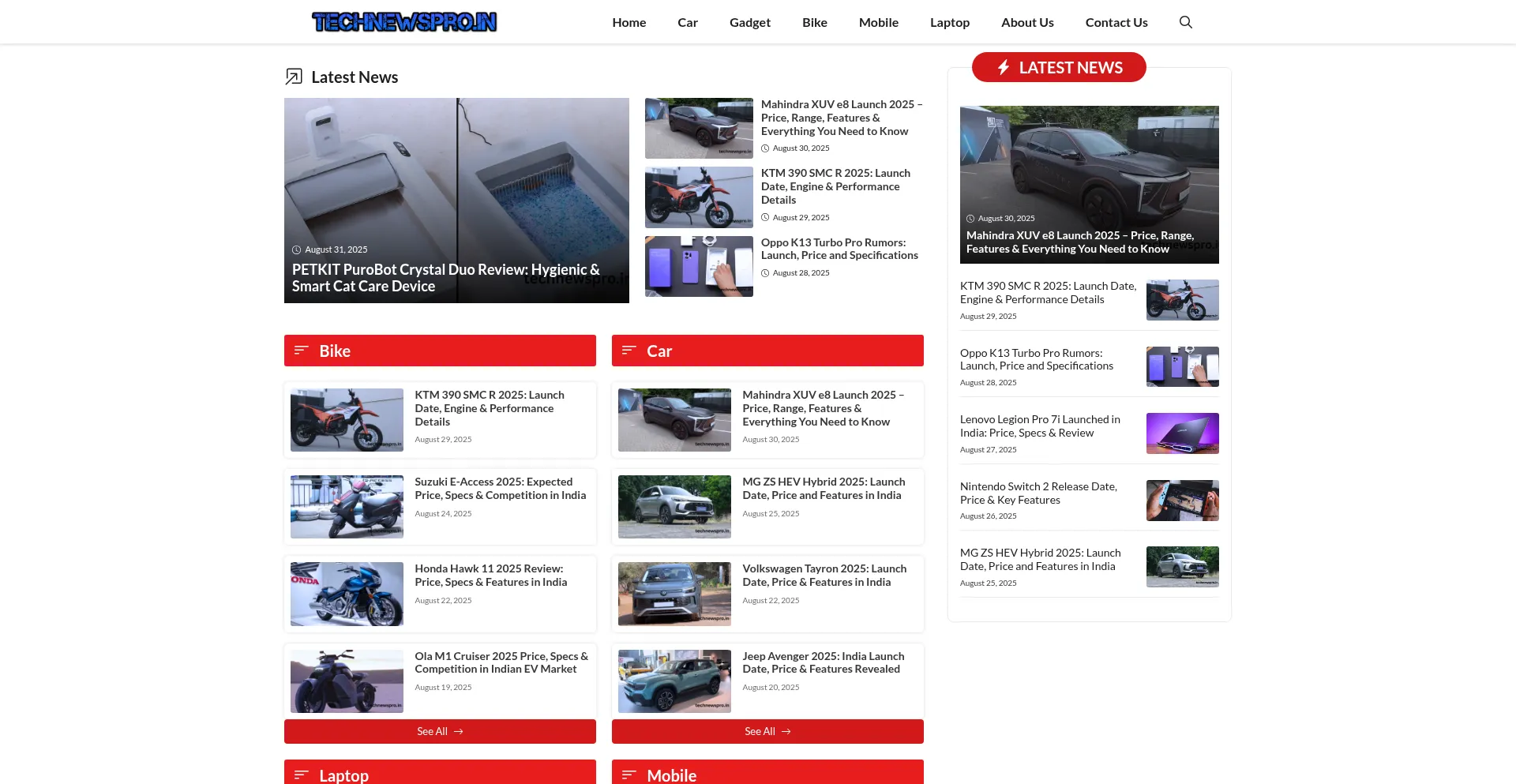This screenshot has height=784, width=1516.
Task: Click Nintendo Switch 2 sidebar thumbnail
Action: pyautogui.click(x=1183, y=501)
